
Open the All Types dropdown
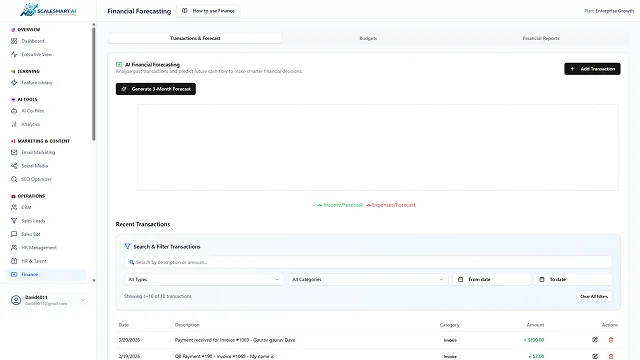coord(204,280)
